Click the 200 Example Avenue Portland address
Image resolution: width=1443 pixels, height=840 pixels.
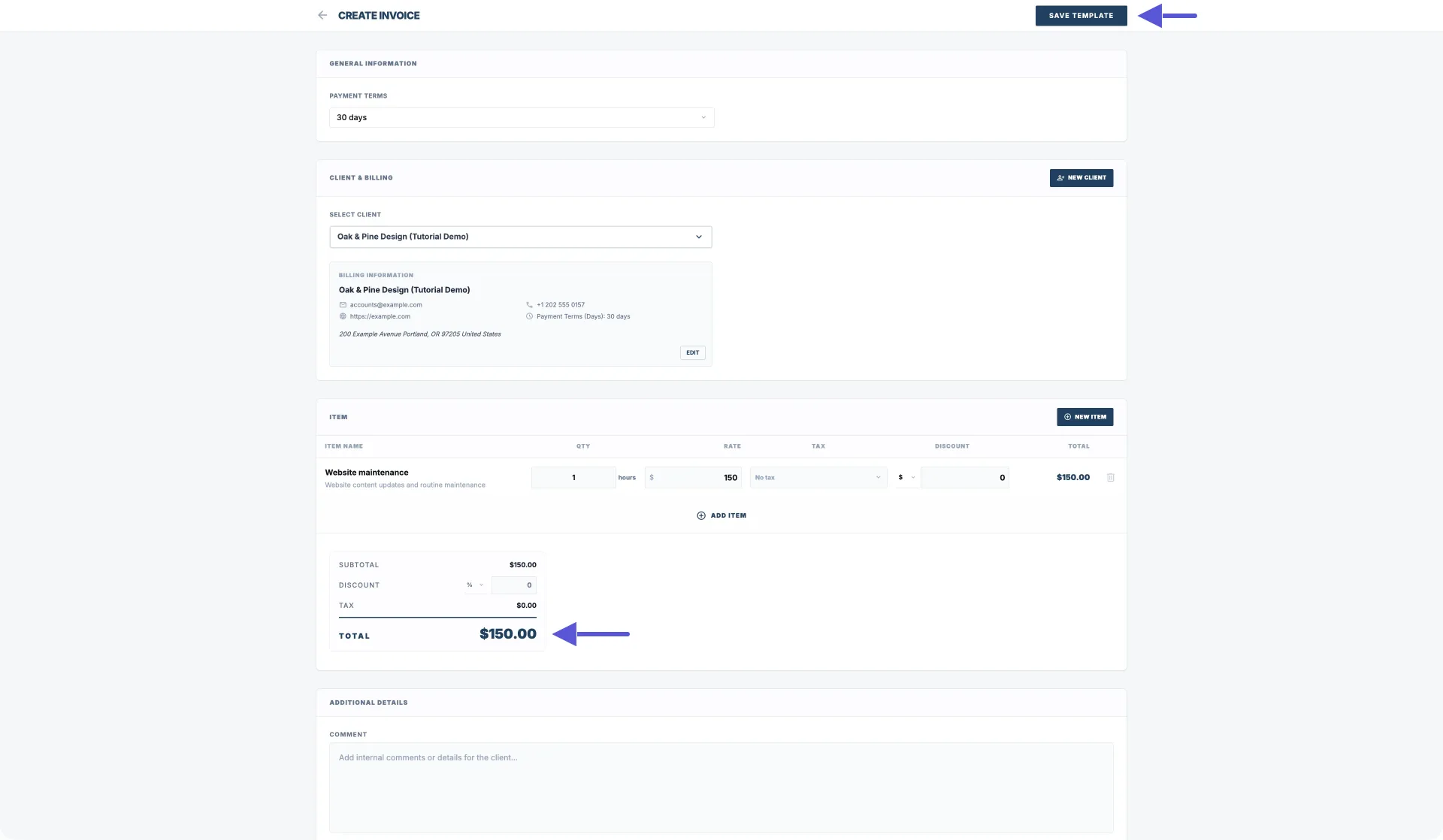(420, 334)
